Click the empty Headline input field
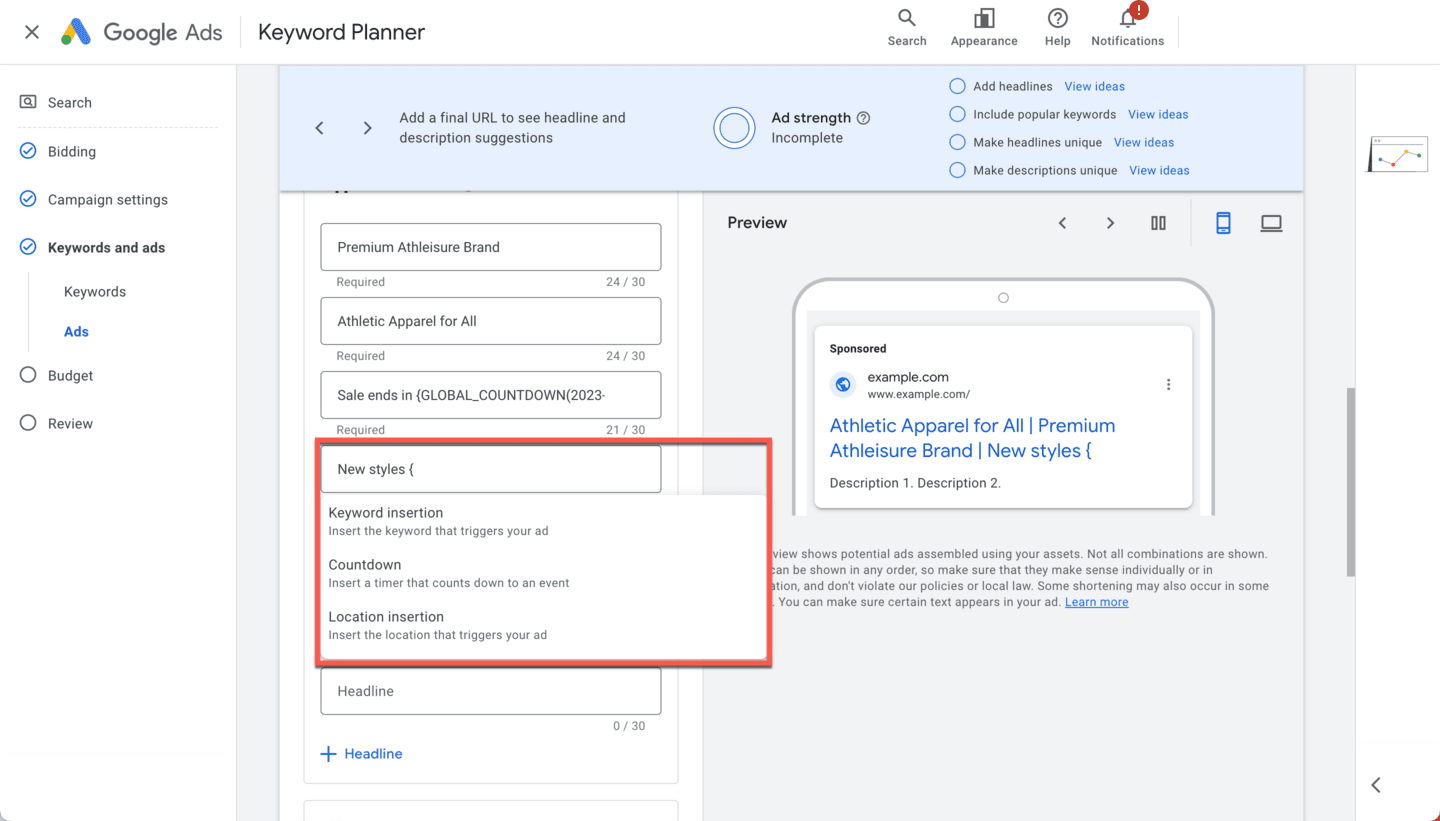 491,691
